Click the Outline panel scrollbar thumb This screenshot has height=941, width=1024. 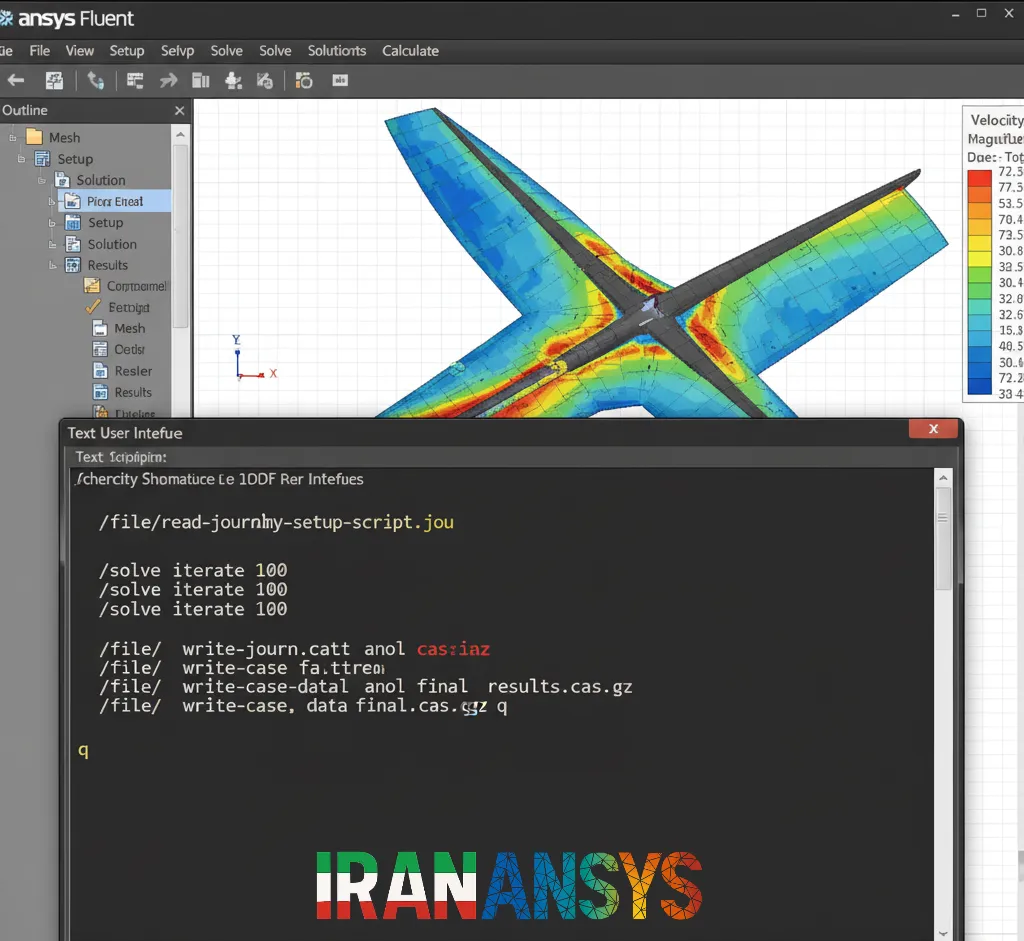(180, 235)
